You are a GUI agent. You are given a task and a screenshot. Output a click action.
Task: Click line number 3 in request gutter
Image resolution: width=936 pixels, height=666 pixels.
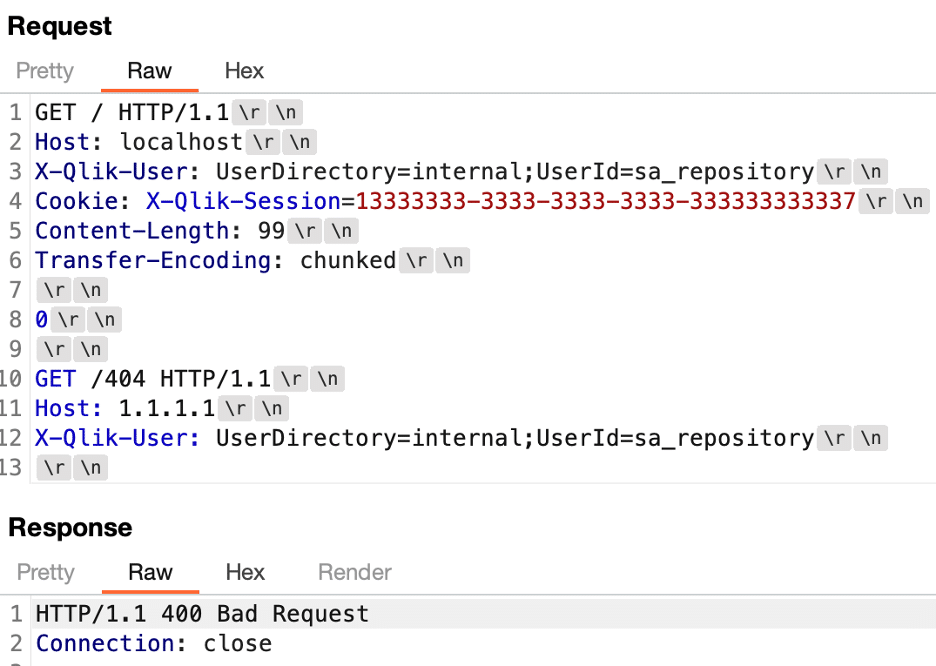click(16, 172)
